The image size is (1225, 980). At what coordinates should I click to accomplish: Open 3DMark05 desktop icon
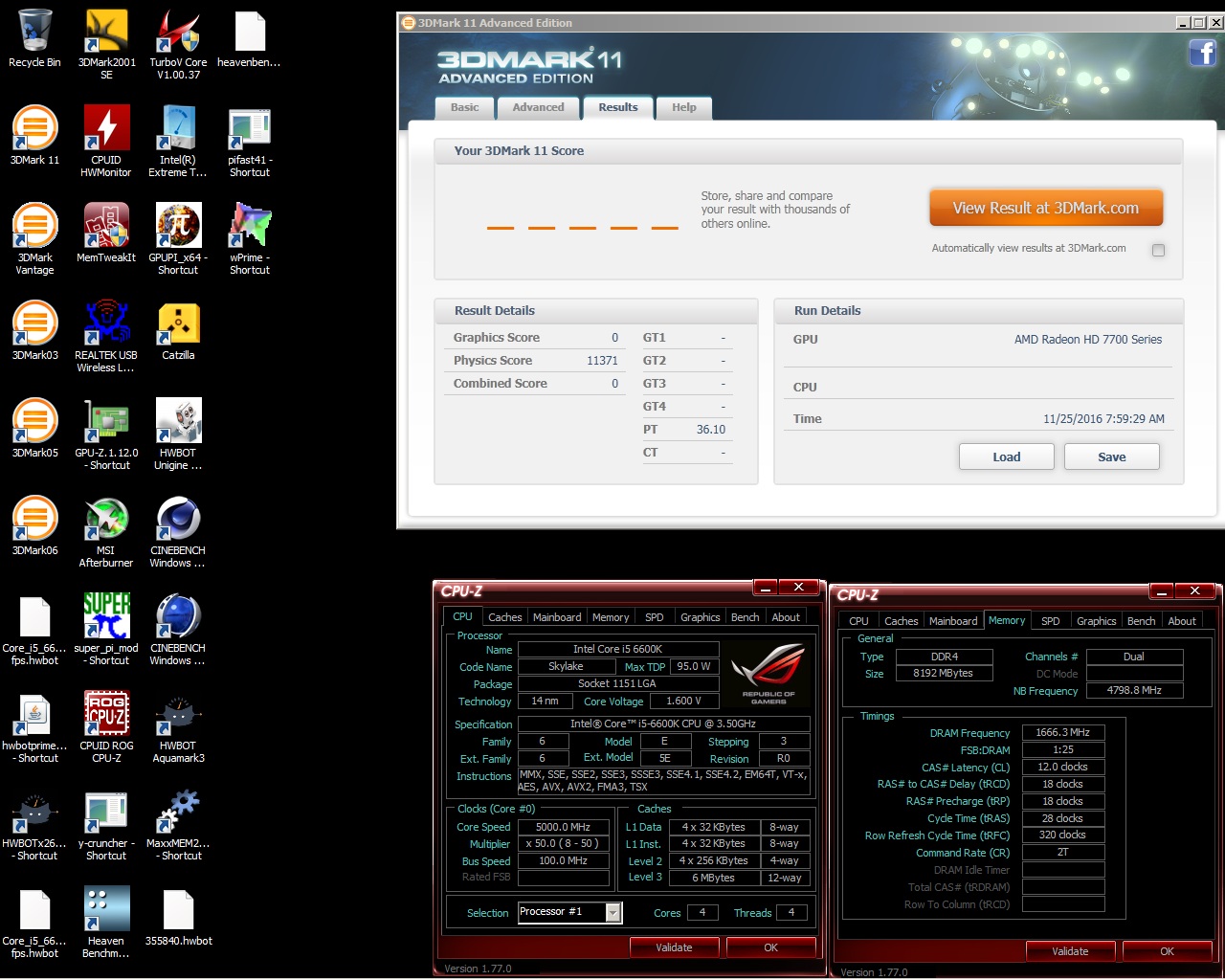[x=34, y=421]
